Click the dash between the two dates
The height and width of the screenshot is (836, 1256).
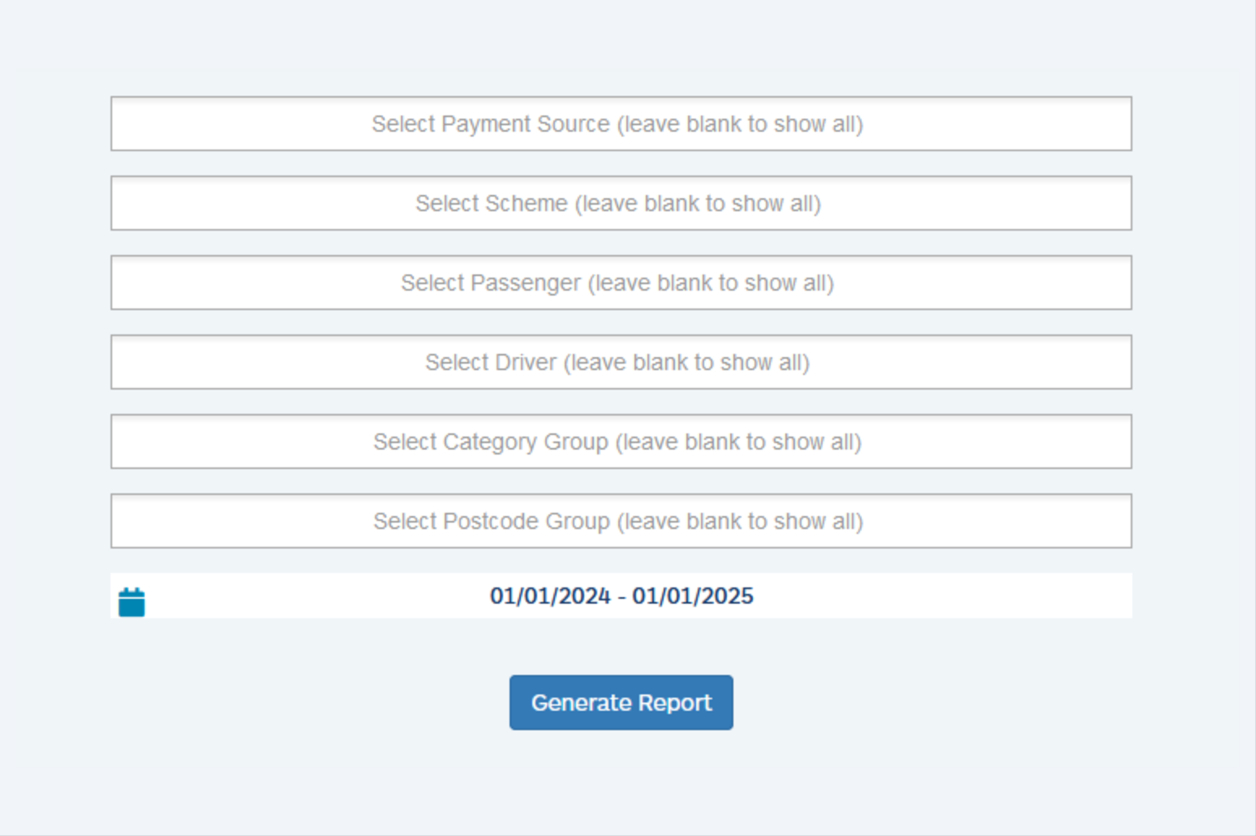(621, 597)
